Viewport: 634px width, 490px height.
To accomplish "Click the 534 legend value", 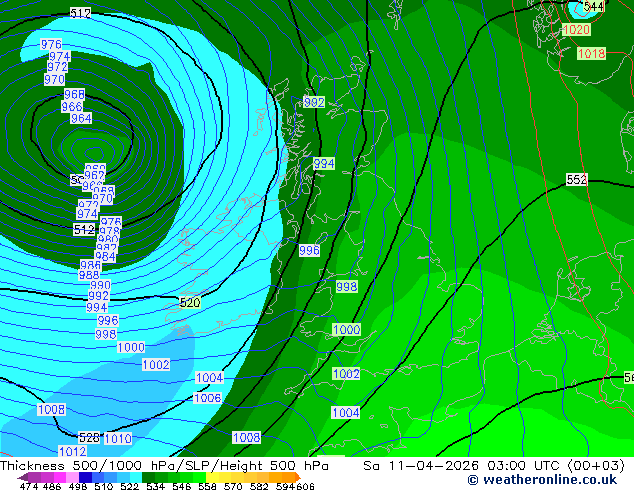I will pos(155,486).
